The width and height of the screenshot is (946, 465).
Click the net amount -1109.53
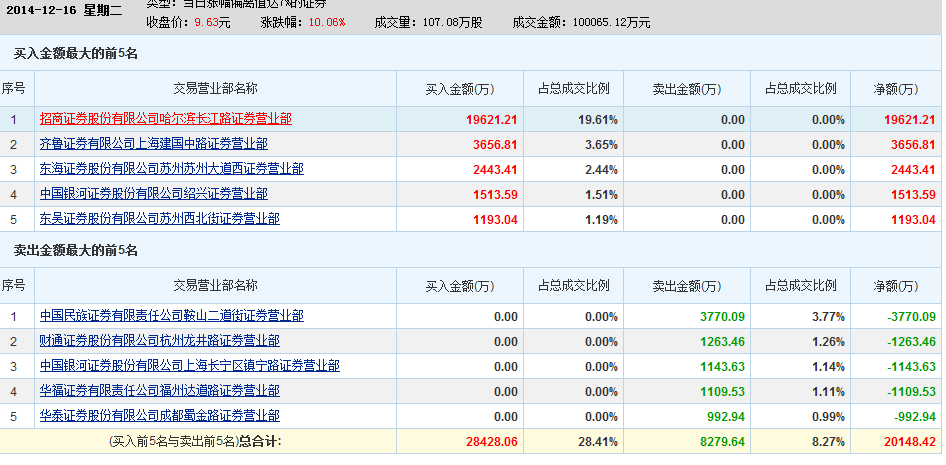pos(911,392)
